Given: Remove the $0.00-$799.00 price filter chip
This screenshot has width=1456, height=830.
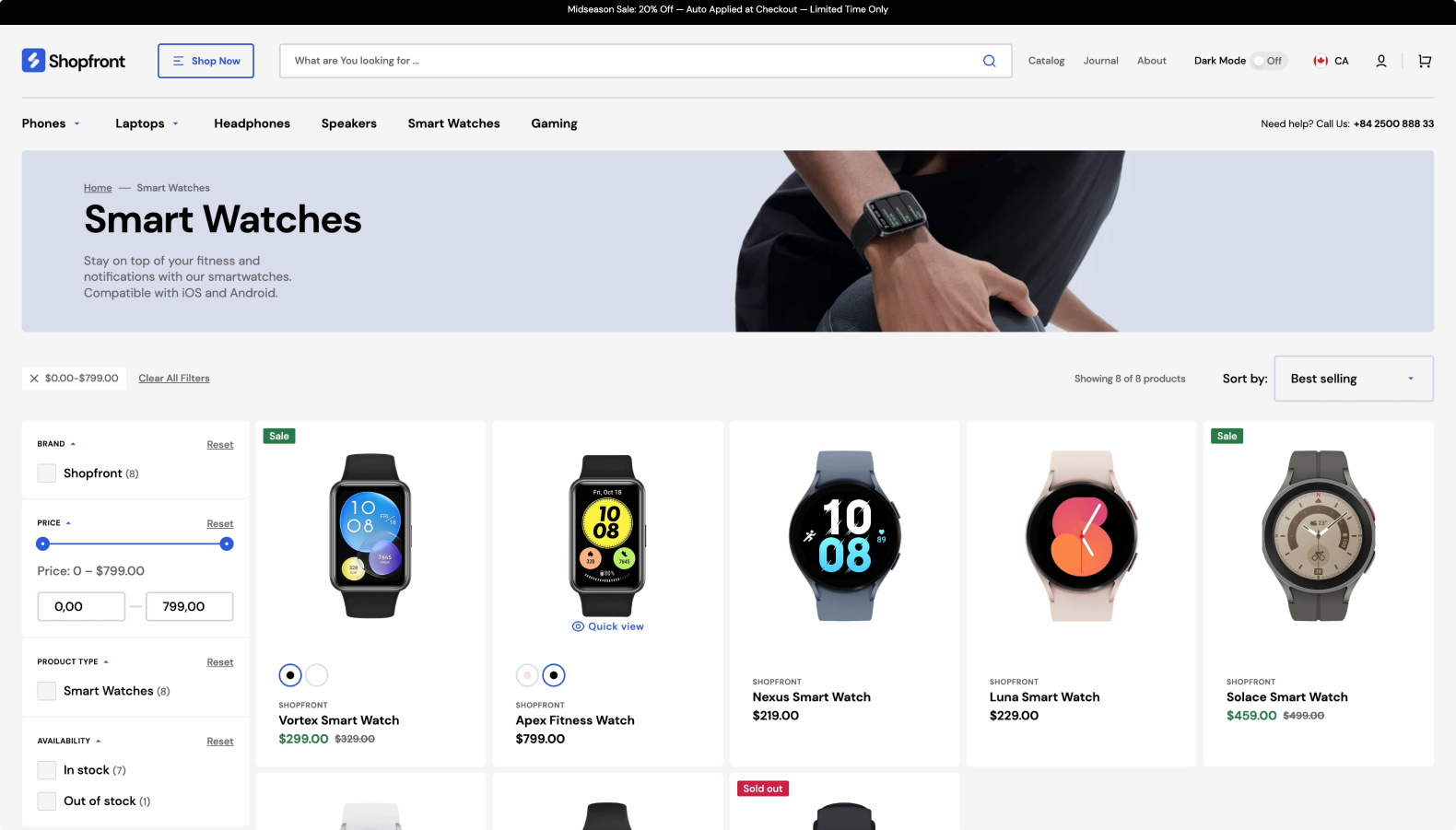Looking at the screenshot, I should tap(34, 379).
